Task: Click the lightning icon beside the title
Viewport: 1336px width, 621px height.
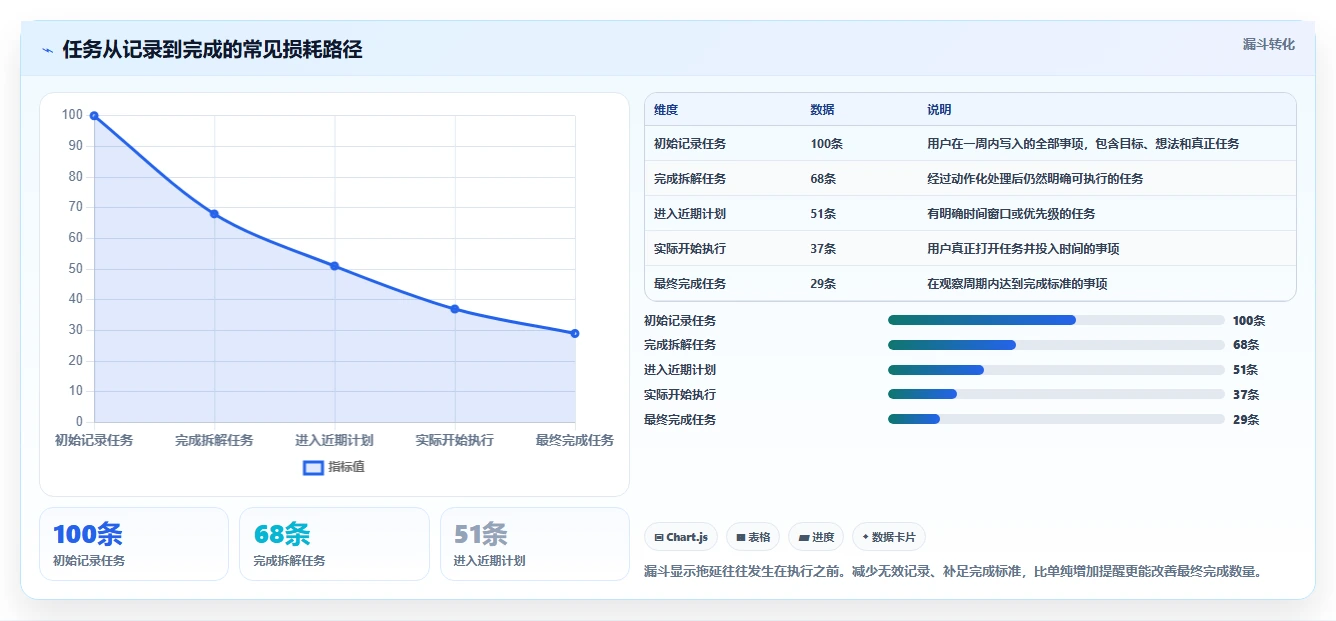Action: point(47,50)
